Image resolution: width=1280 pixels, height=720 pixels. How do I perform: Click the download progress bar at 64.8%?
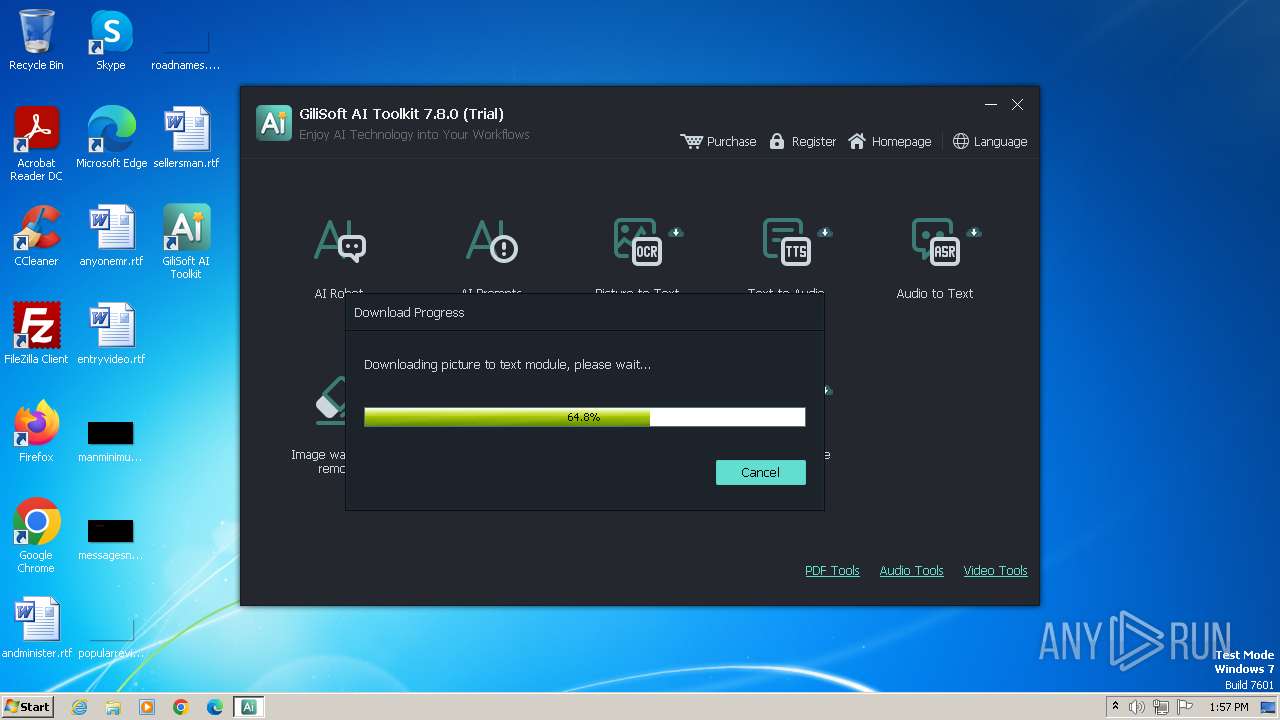click(x=584, y=417)
